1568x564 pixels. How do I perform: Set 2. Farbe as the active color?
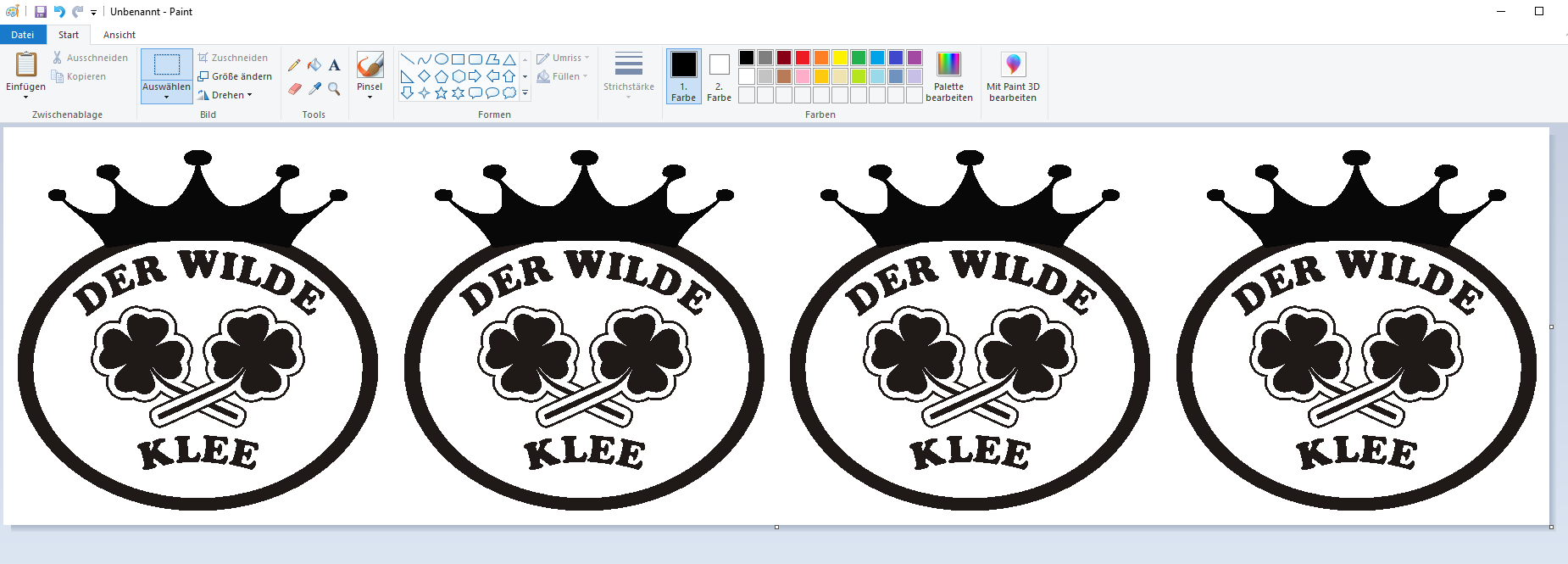tap(719, 76)
